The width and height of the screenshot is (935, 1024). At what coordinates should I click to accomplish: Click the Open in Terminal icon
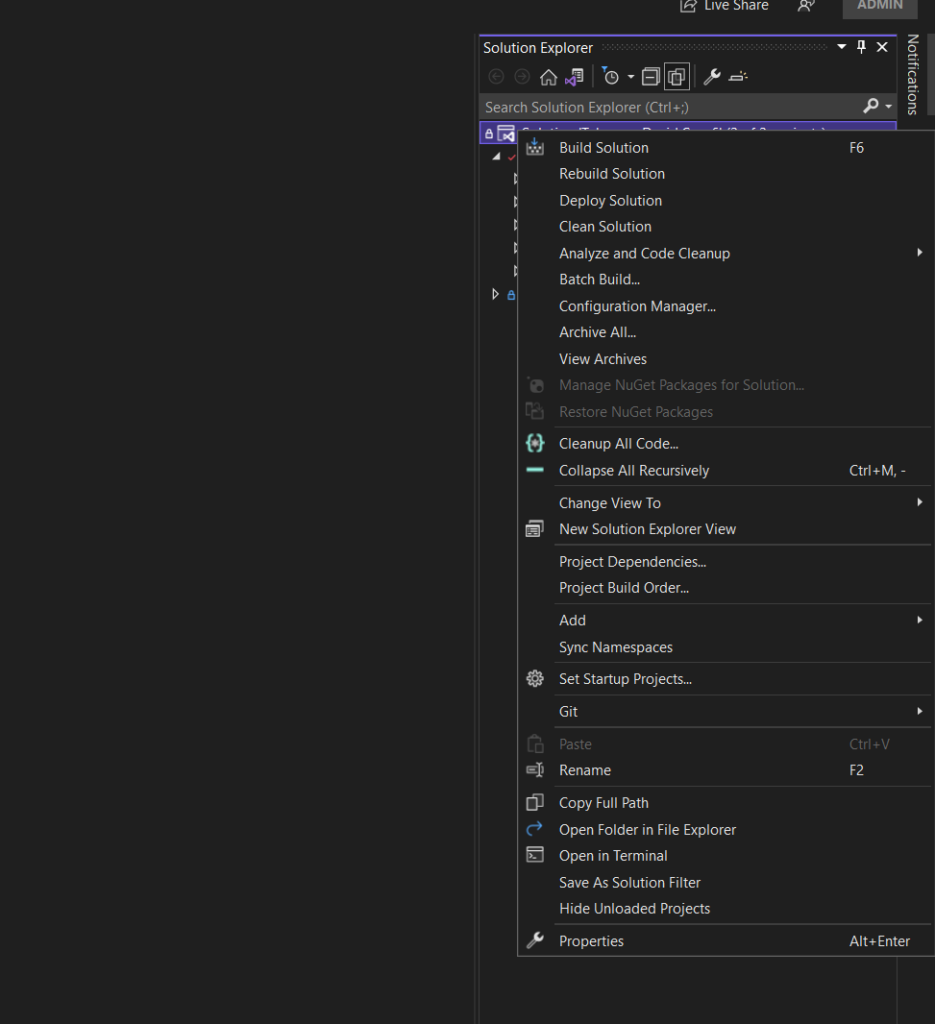(x=535, y=856)
